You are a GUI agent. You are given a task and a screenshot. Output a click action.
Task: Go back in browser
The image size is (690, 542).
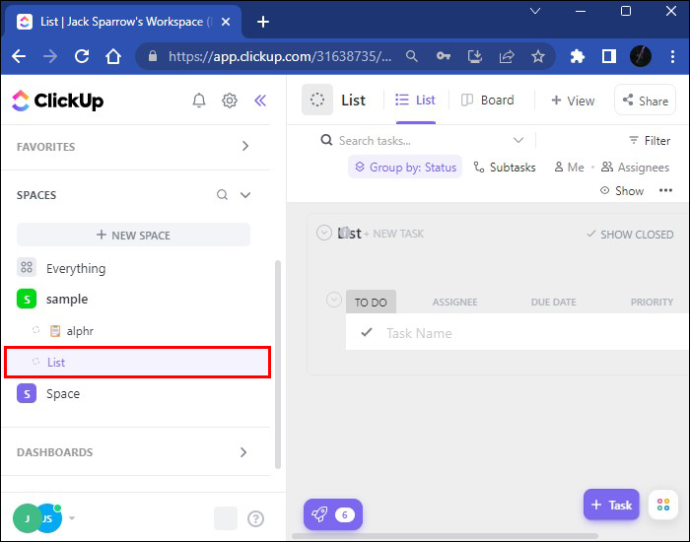coord(18,56)
